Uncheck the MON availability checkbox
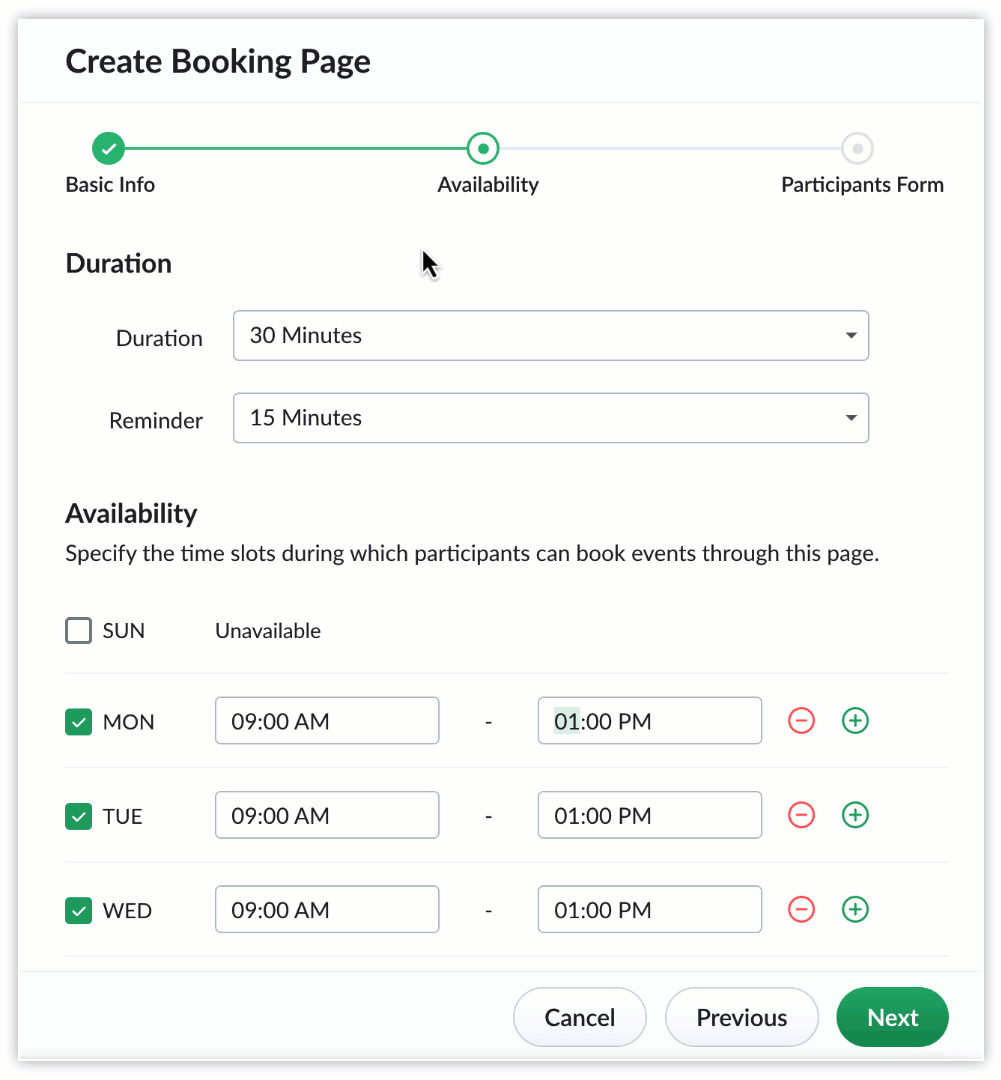The height and width of the screenshot is (1080, 1001). (79, 722)
